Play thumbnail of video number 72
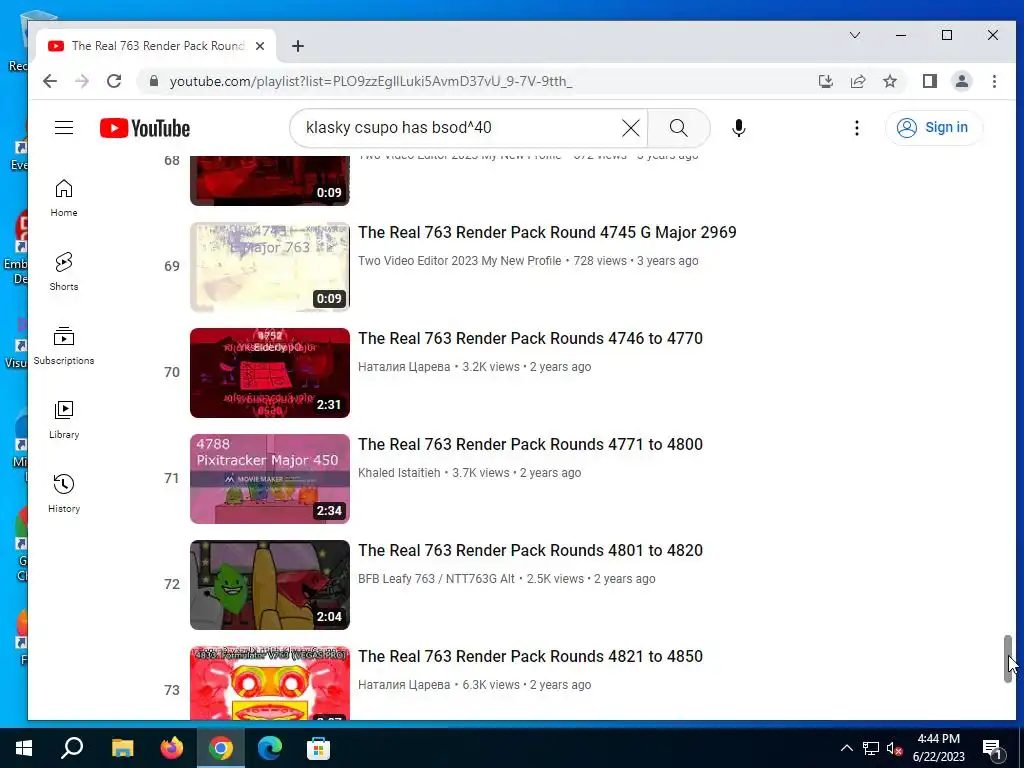This screenshot has width=1024, height=768. pos(270,584)
